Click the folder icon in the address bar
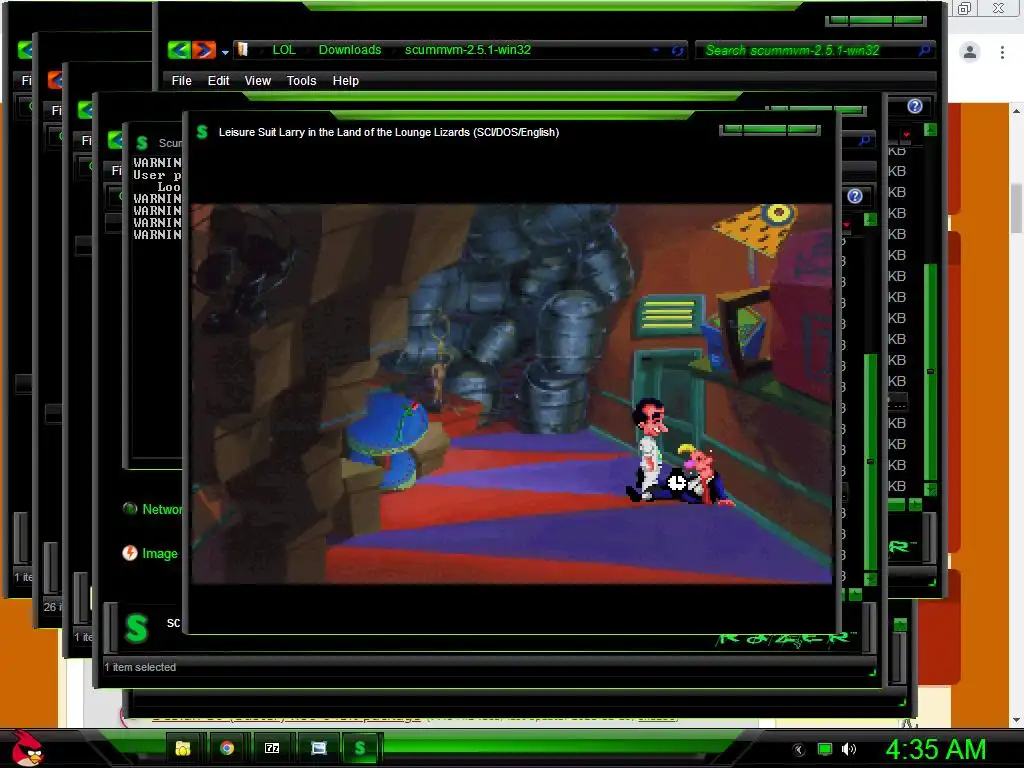The width and height of the screenshot is (1024, 768). click(x=242, y=50)
